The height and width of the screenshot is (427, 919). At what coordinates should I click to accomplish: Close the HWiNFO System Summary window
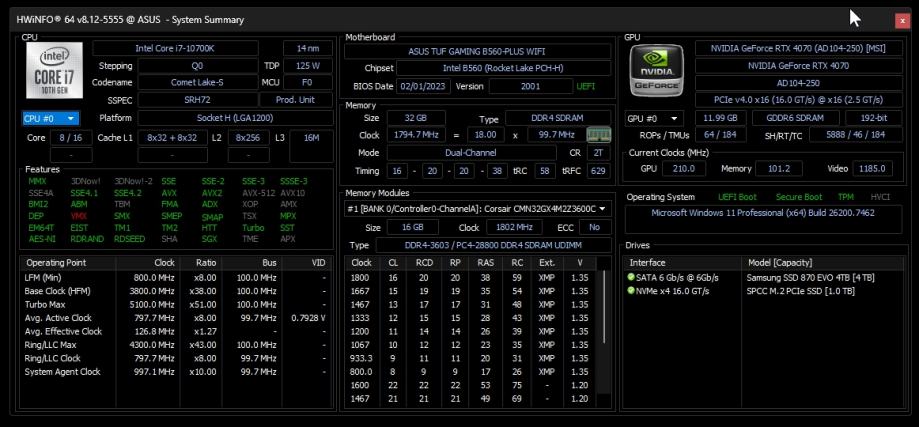pyautogui.click(x=902, y=21)
